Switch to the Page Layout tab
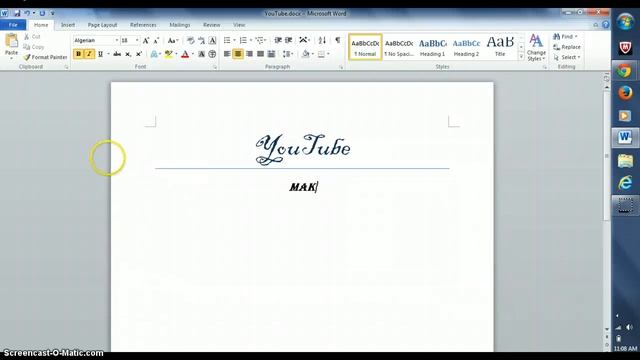 (x=102, y=25)
